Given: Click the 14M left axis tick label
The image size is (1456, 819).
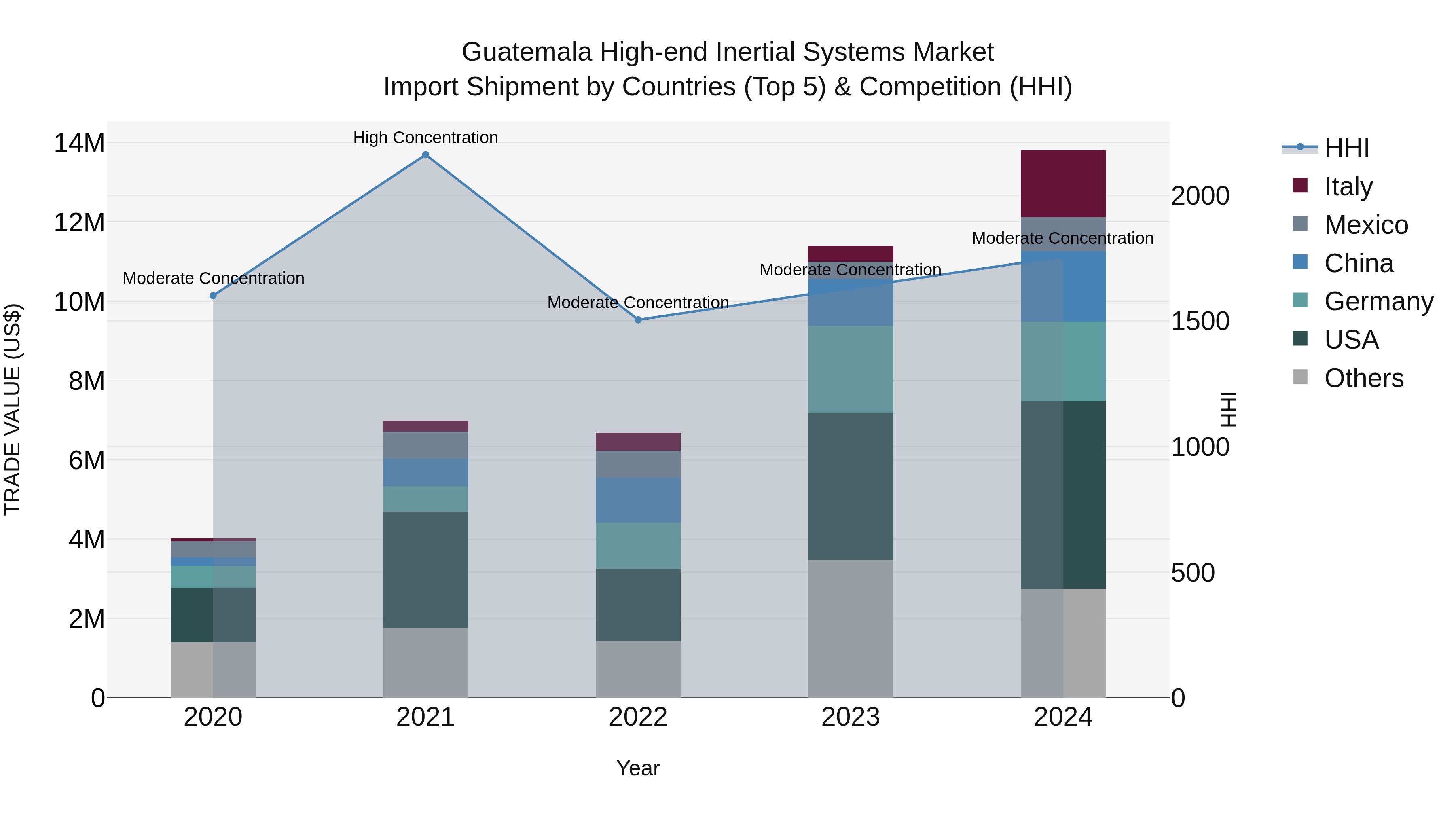Looking at the screenshot, I should tap(79, 143).
